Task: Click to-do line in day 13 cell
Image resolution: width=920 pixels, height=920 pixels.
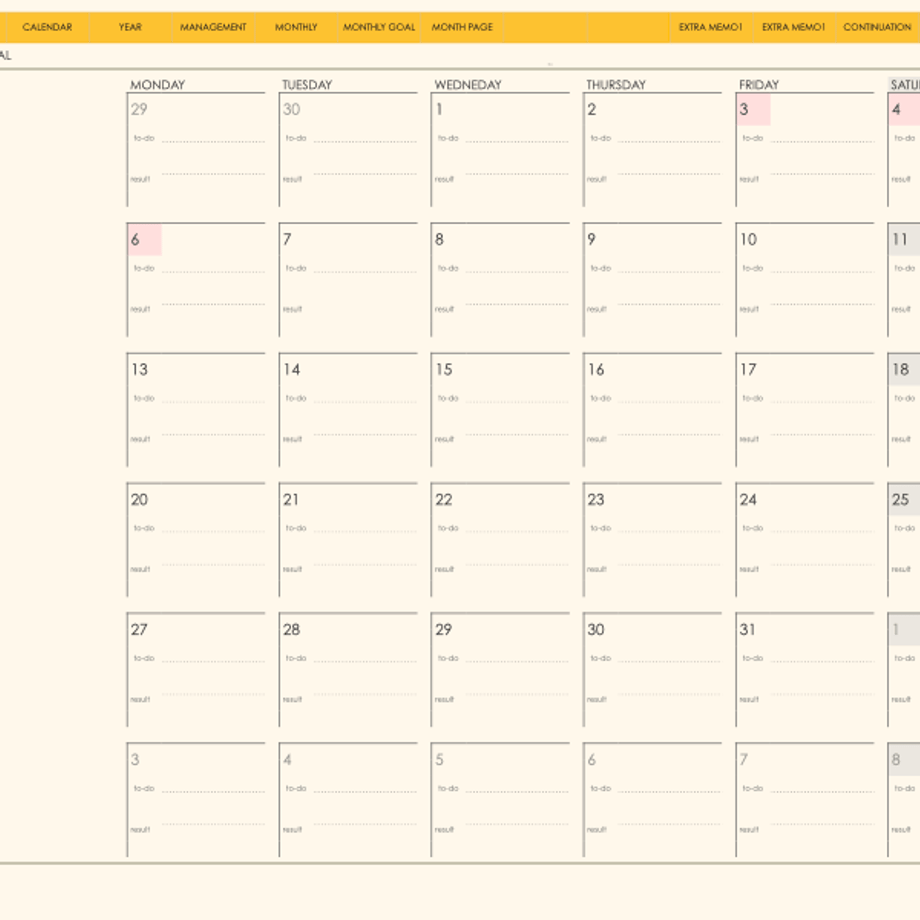Action: coord(213,402)
